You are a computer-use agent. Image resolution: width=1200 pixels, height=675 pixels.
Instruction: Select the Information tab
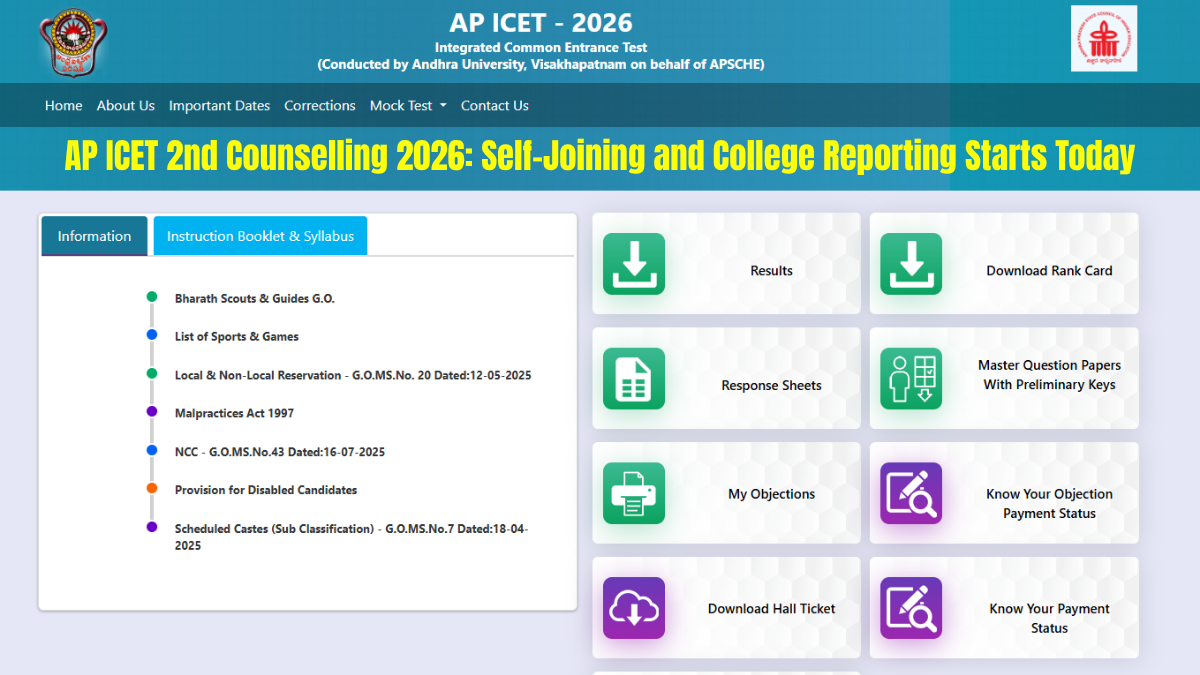tap(94, 236)
